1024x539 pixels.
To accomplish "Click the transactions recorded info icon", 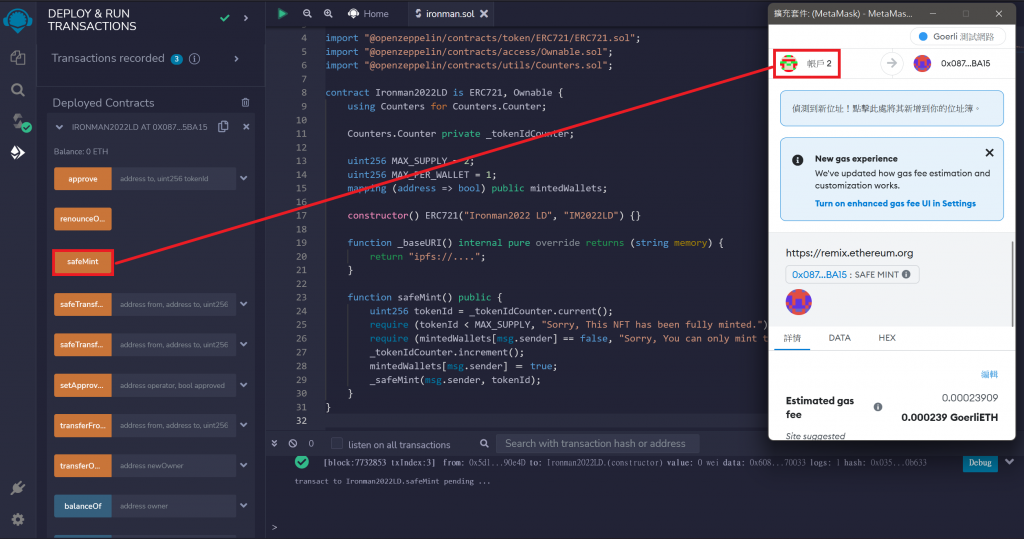I will [195, 59].
